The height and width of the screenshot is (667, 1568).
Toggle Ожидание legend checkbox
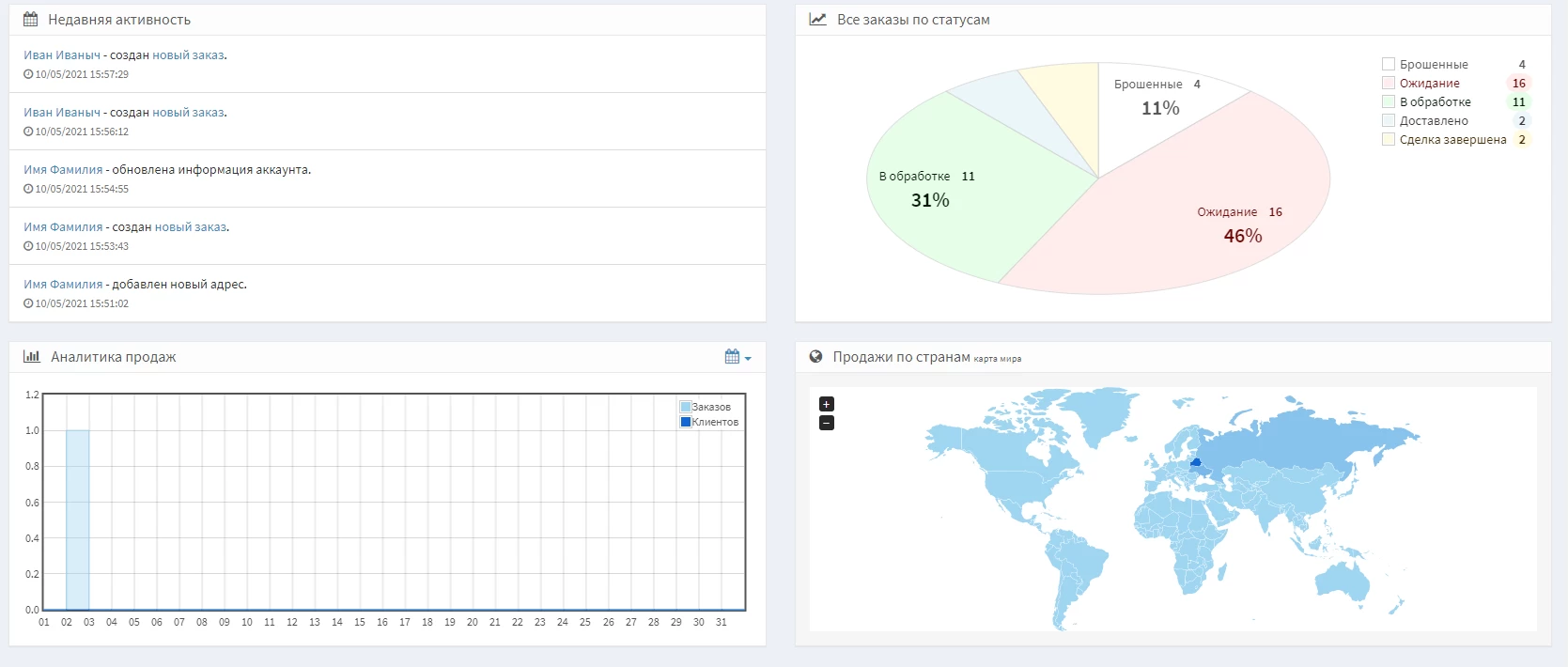1389,83
